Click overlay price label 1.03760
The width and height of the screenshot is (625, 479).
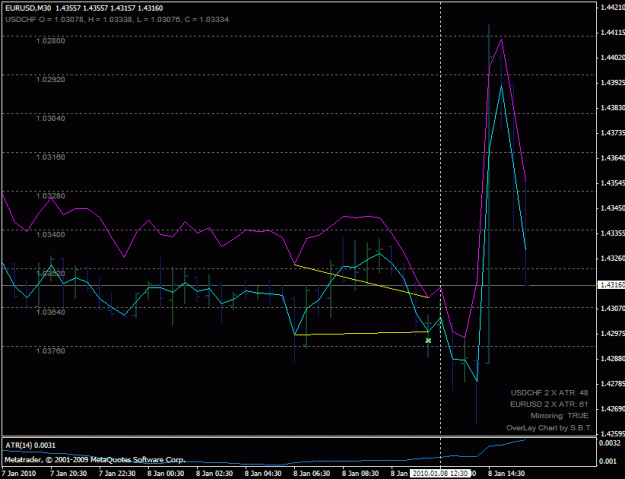pyautogui.click(x=51, y=351)
